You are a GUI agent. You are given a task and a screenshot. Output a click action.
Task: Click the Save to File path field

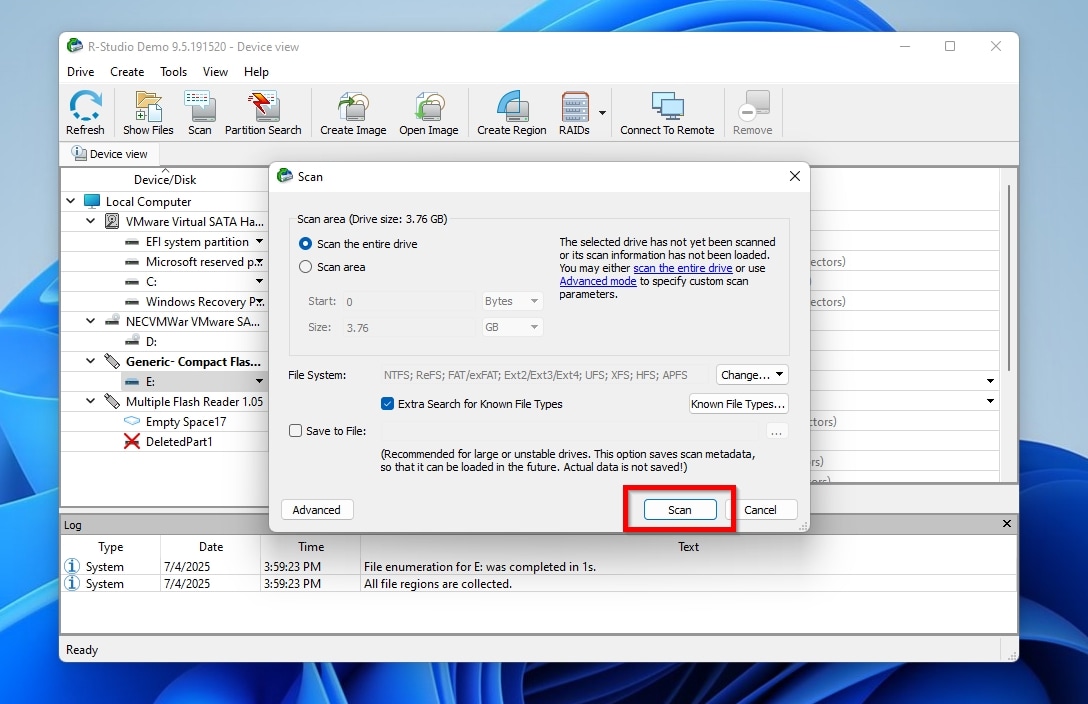(x=569, y=431)
